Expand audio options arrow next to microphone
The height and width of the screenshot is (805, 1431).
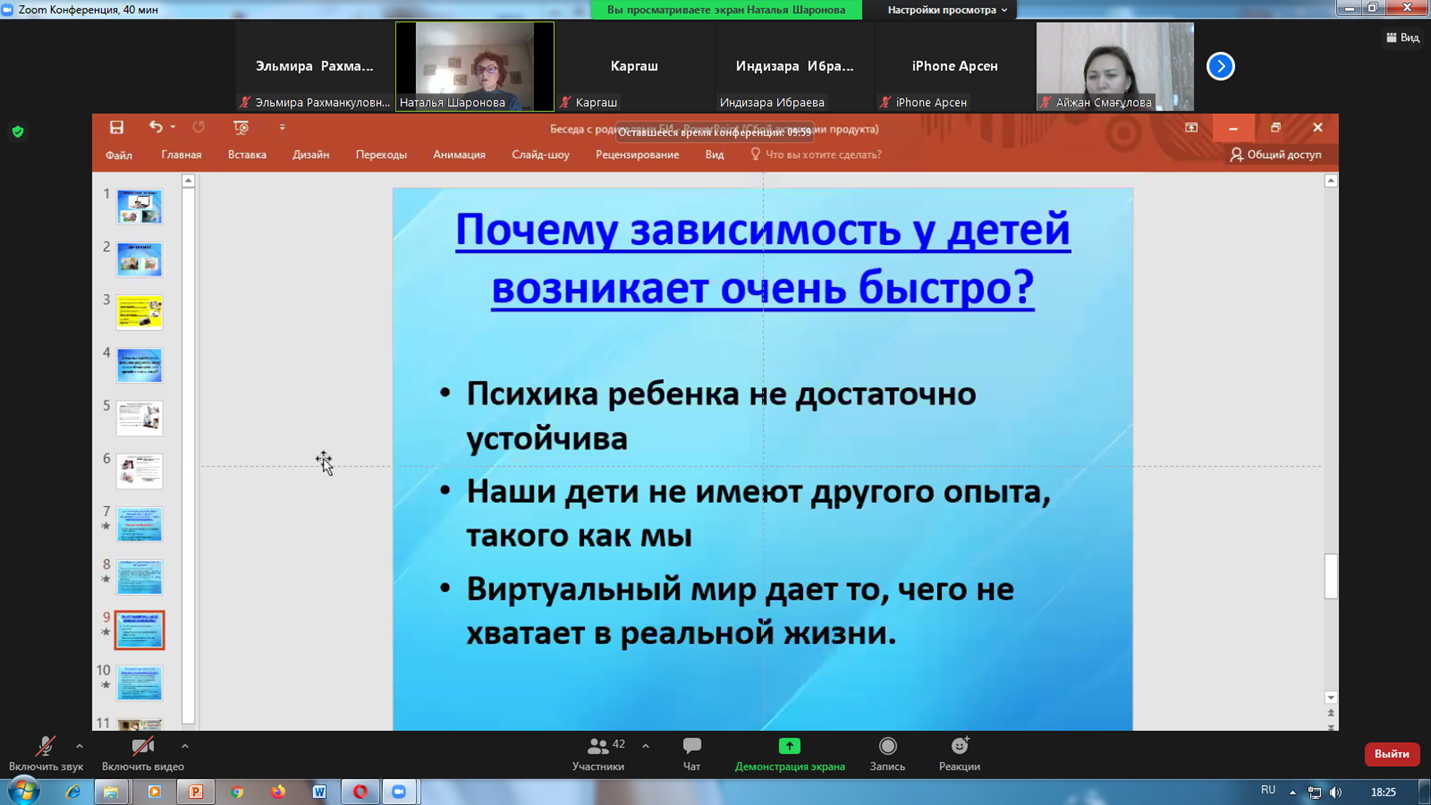tap(79, 746)
